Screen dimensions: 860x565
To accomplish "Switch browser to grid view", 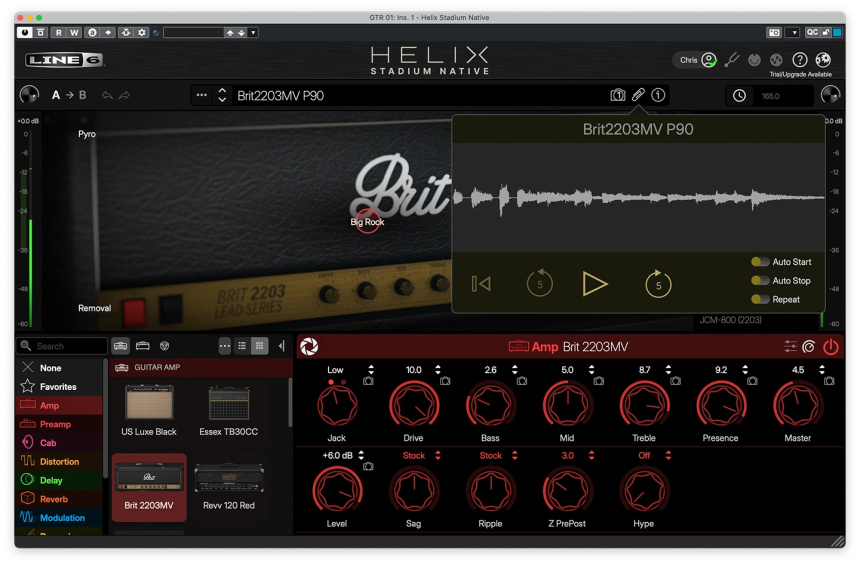I will pyautogui.click(x=259, y=346).
